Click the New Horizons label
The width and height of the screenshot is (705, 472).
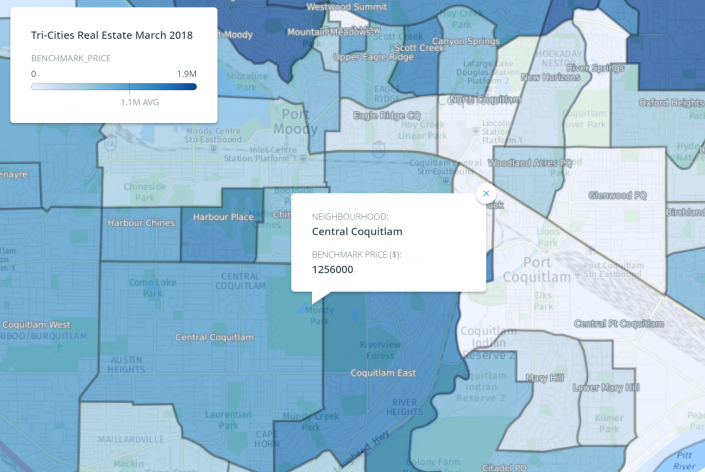point(550,77)
